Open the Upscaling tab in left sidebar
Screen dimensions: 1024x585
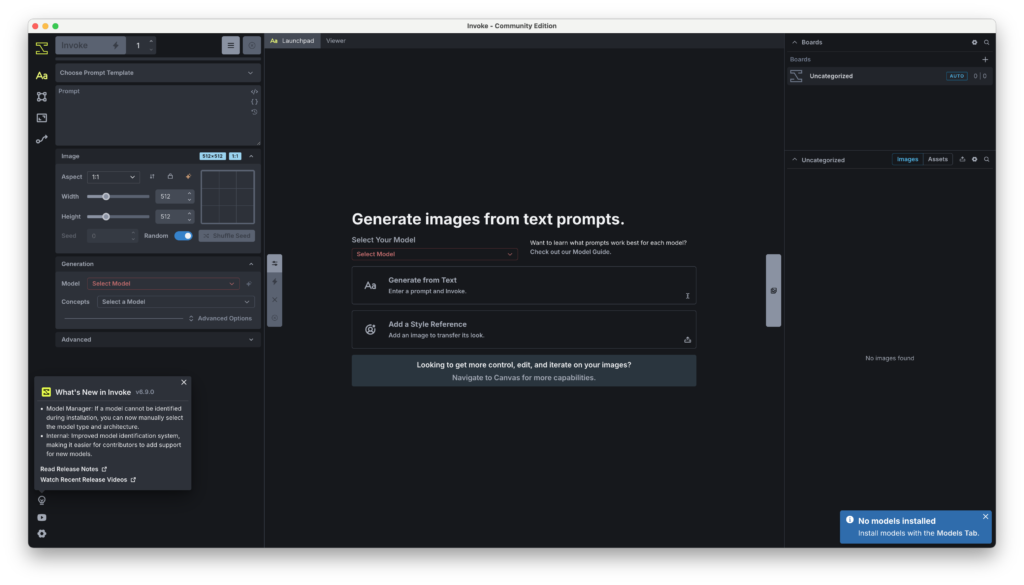[42, 118]
